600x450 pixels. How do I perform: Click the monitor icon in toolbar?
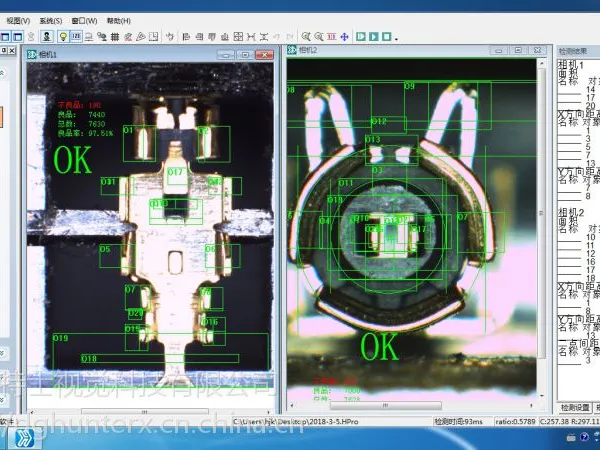point(89,37)
